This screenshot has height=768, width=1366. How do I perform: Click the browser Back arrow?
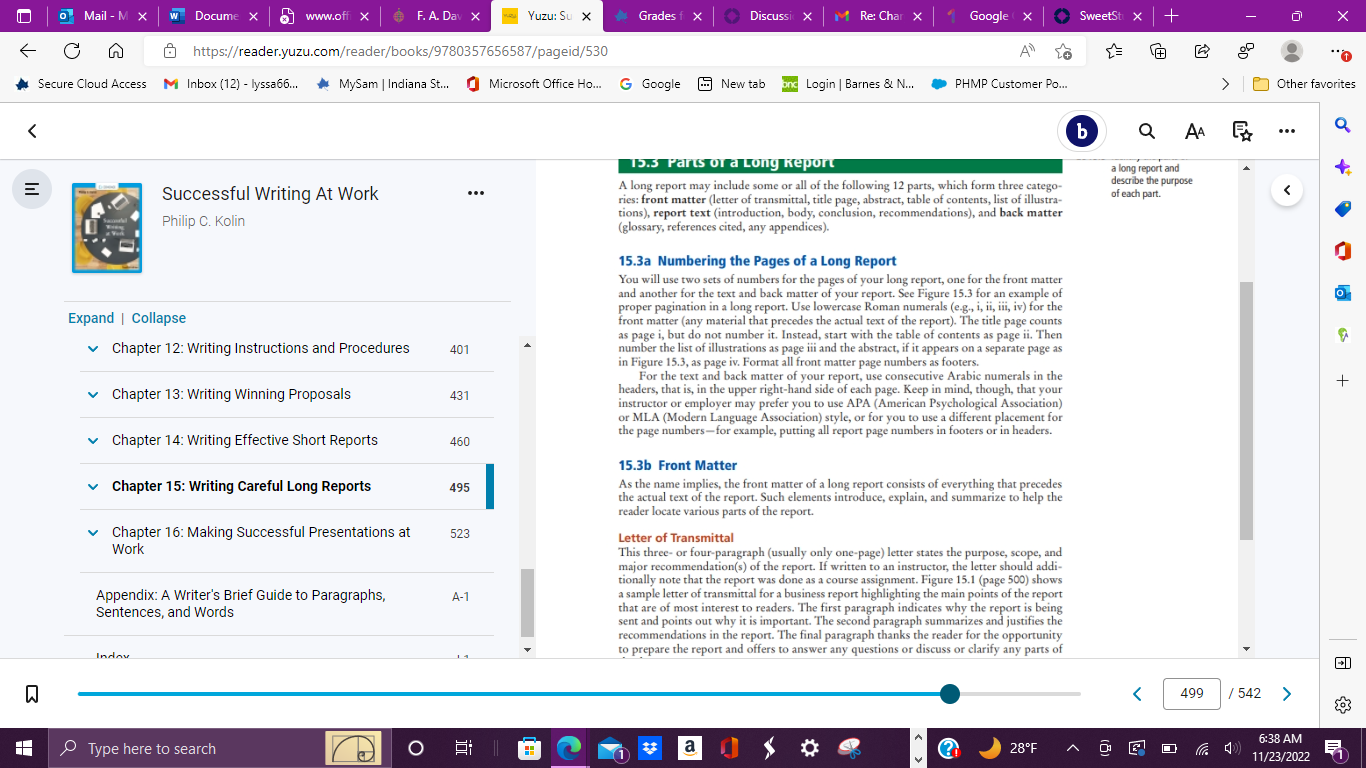[28, 51]
